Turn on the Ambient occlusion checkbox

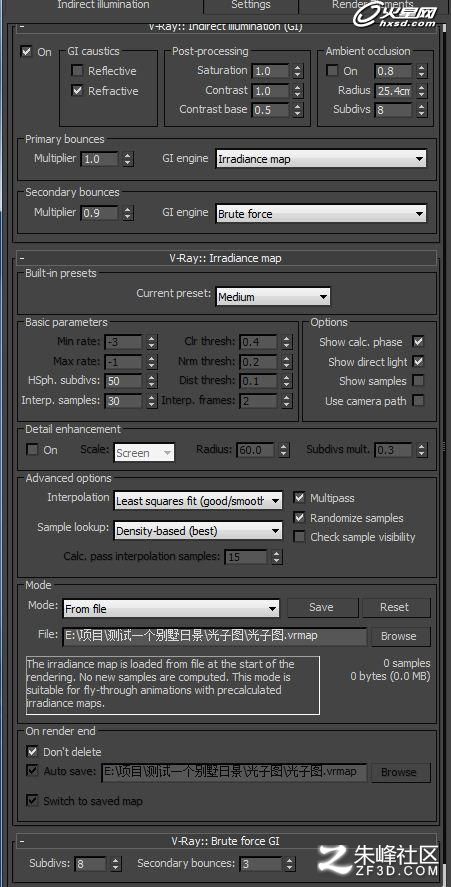point(332,71)
